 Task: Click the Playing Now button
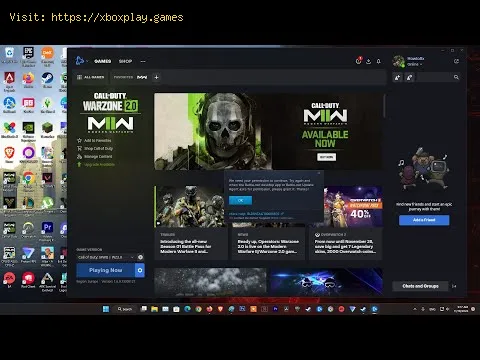click(106, 270)
